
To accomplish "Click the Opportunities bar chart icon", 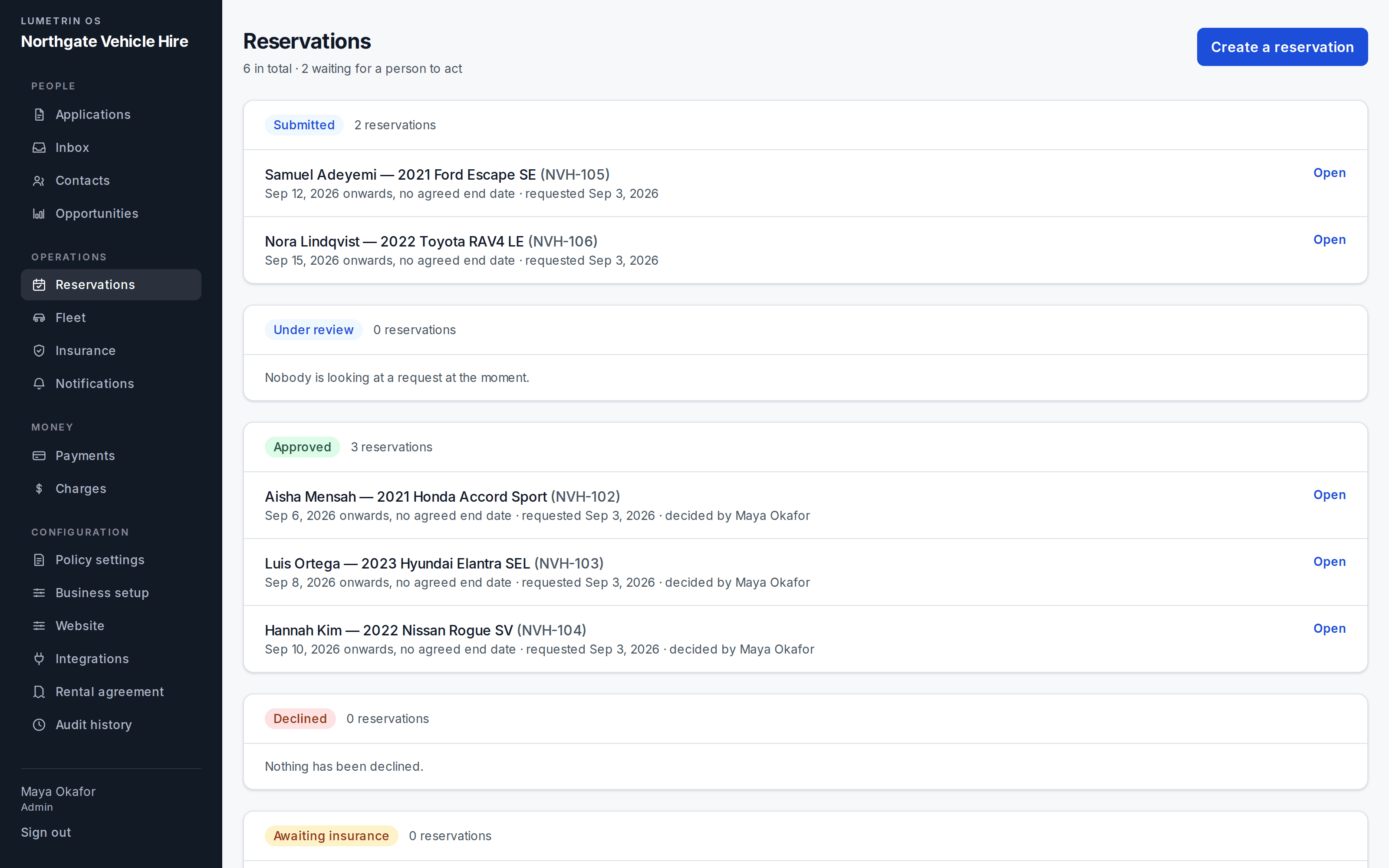I will coord(39,214).
